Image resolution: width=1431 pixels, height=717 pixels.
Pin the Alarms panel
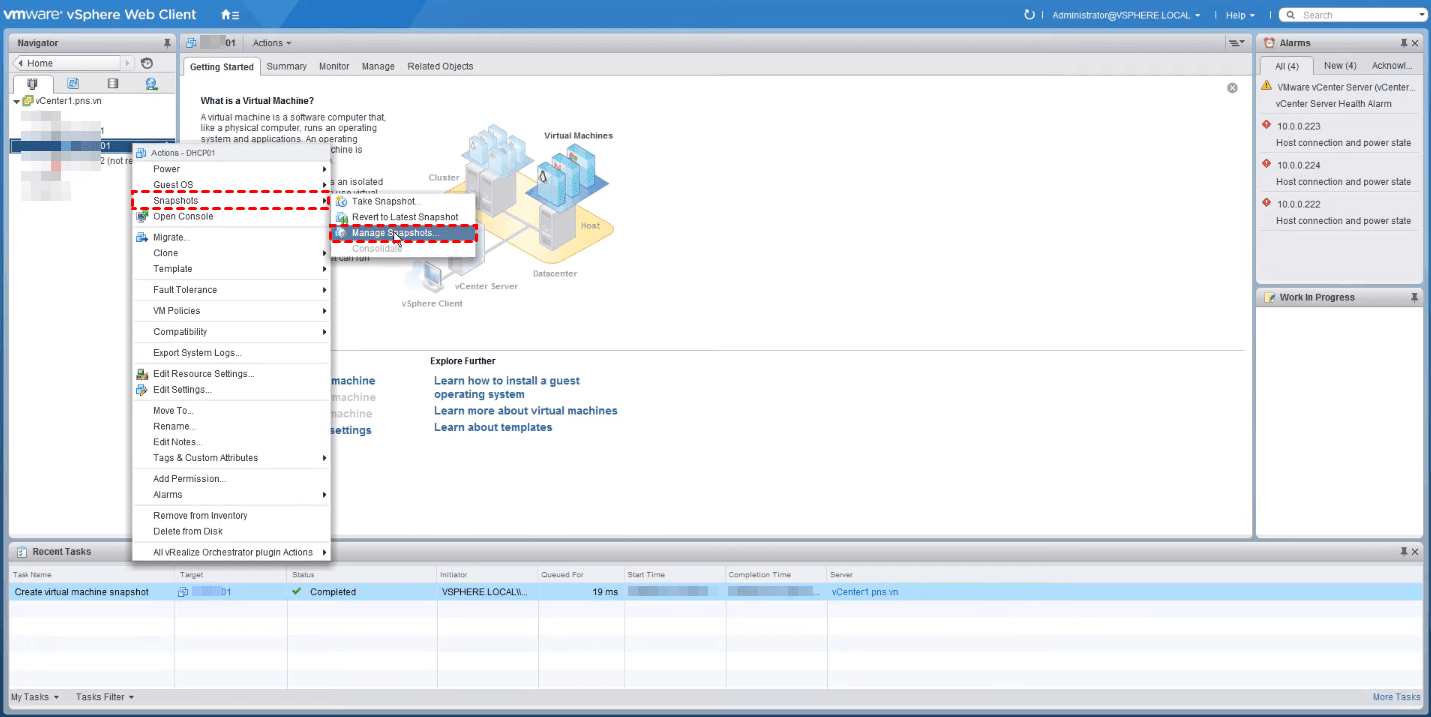[x=1404, y=43]
